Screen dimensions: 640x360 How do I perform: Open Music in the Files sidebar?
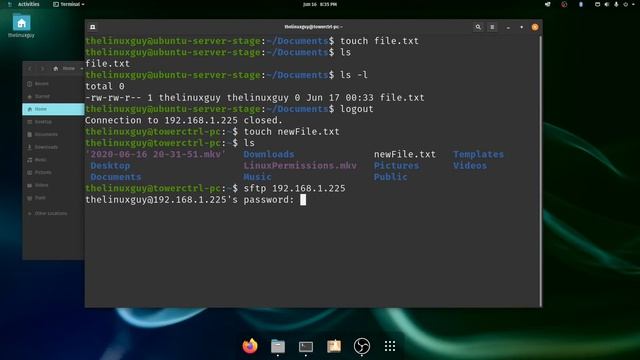point(53,160)
